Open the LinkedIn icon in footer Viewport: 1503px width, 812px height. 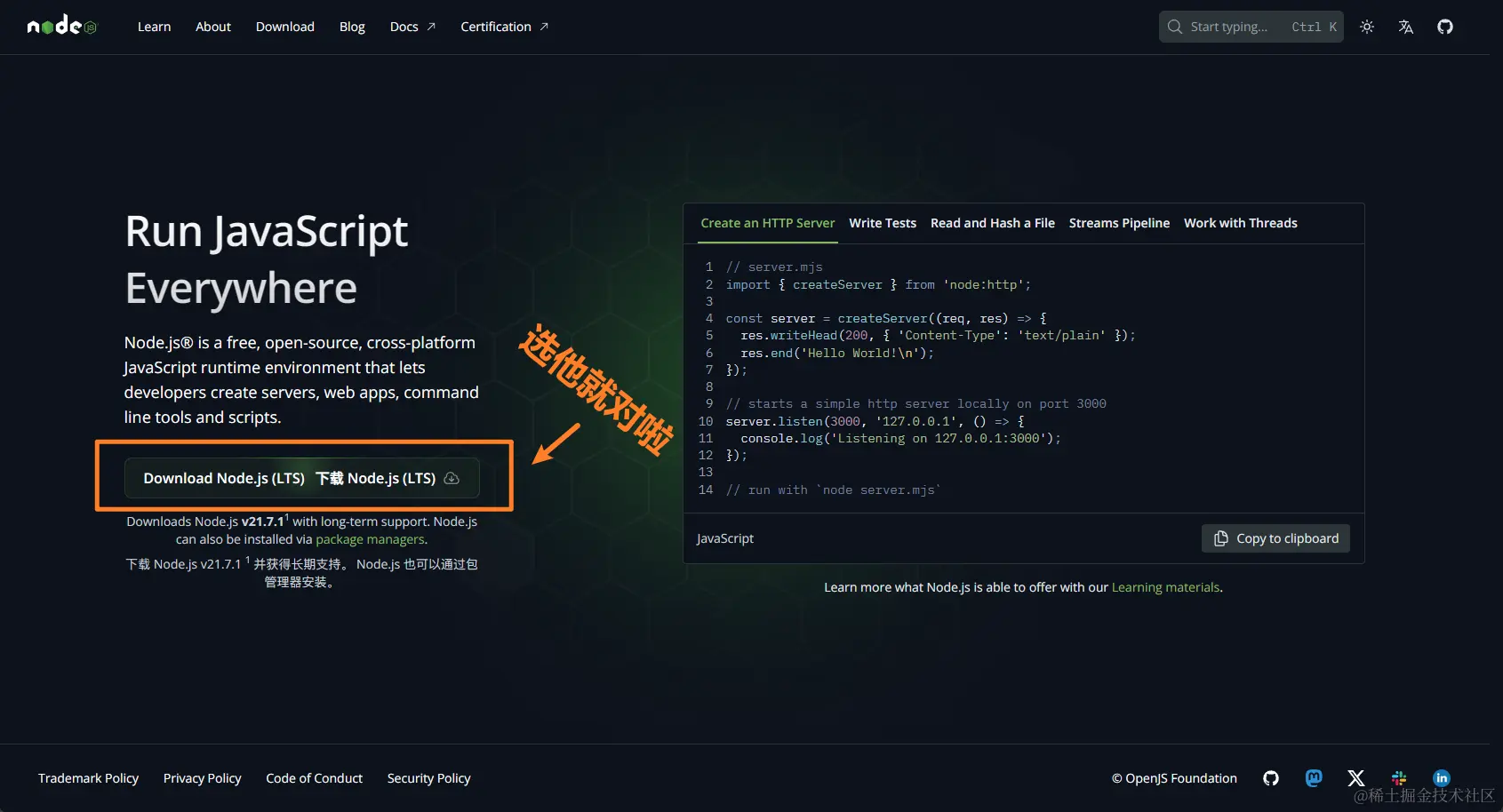[1442, 778]
